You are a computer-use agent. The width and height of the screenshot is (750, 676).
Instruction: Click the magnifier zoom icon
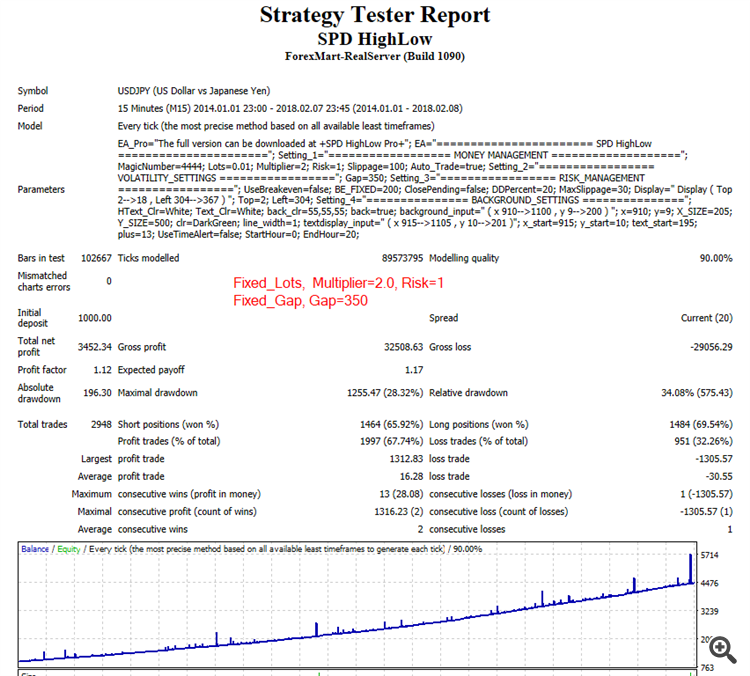coord(723,650)
